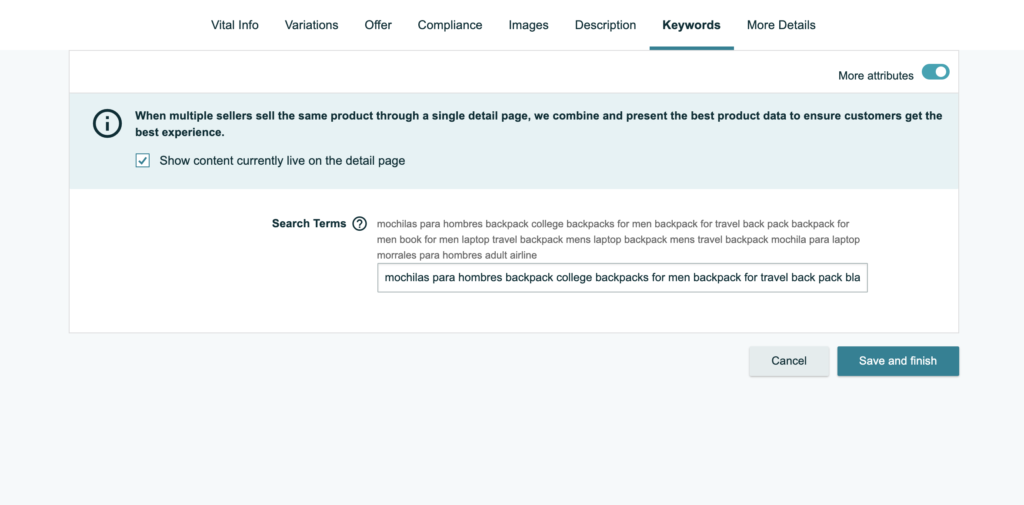Screen dimensions: 1024x505
Task: Select the Keywords tab
Action: coord(691,25)
